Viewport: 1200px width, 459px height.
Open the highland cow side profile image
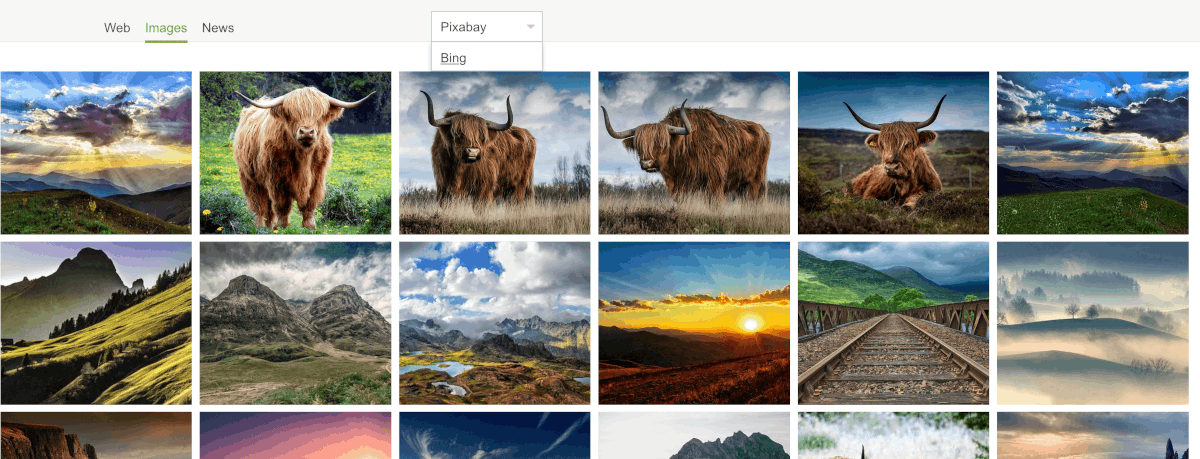[x=694, y=153]
